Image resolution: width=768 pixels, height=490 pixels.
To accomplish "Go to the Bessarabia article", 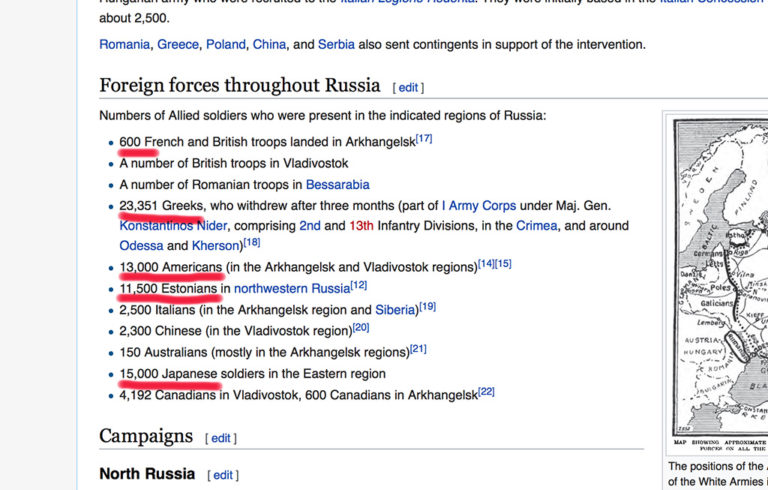I will pos(337,184).
